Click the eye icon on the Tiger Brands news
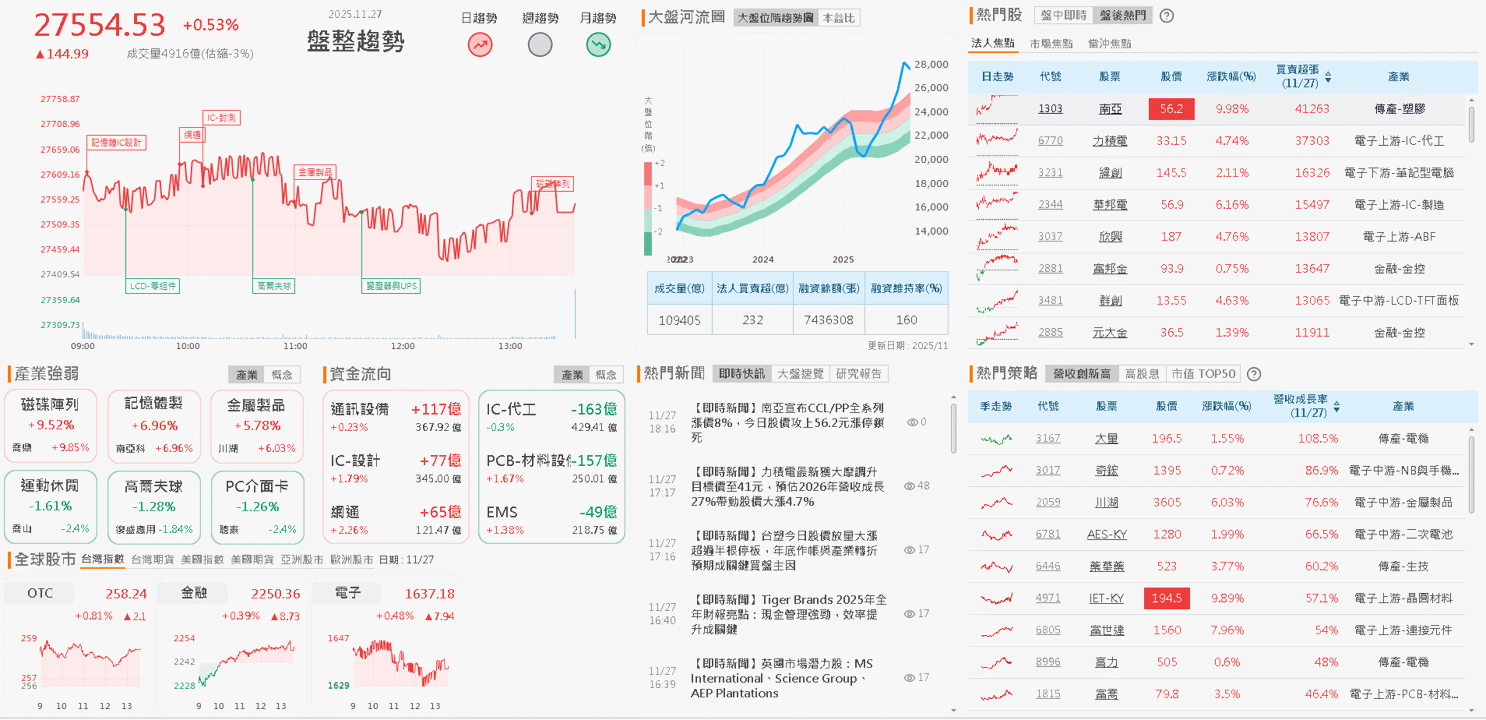Viewport: 1486px width, 720px height. pos(909,614)
